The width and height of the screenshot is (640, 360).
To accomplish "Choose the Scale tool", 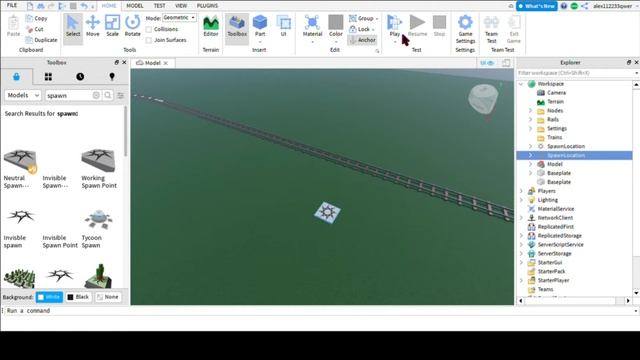I will pos(112,27).
